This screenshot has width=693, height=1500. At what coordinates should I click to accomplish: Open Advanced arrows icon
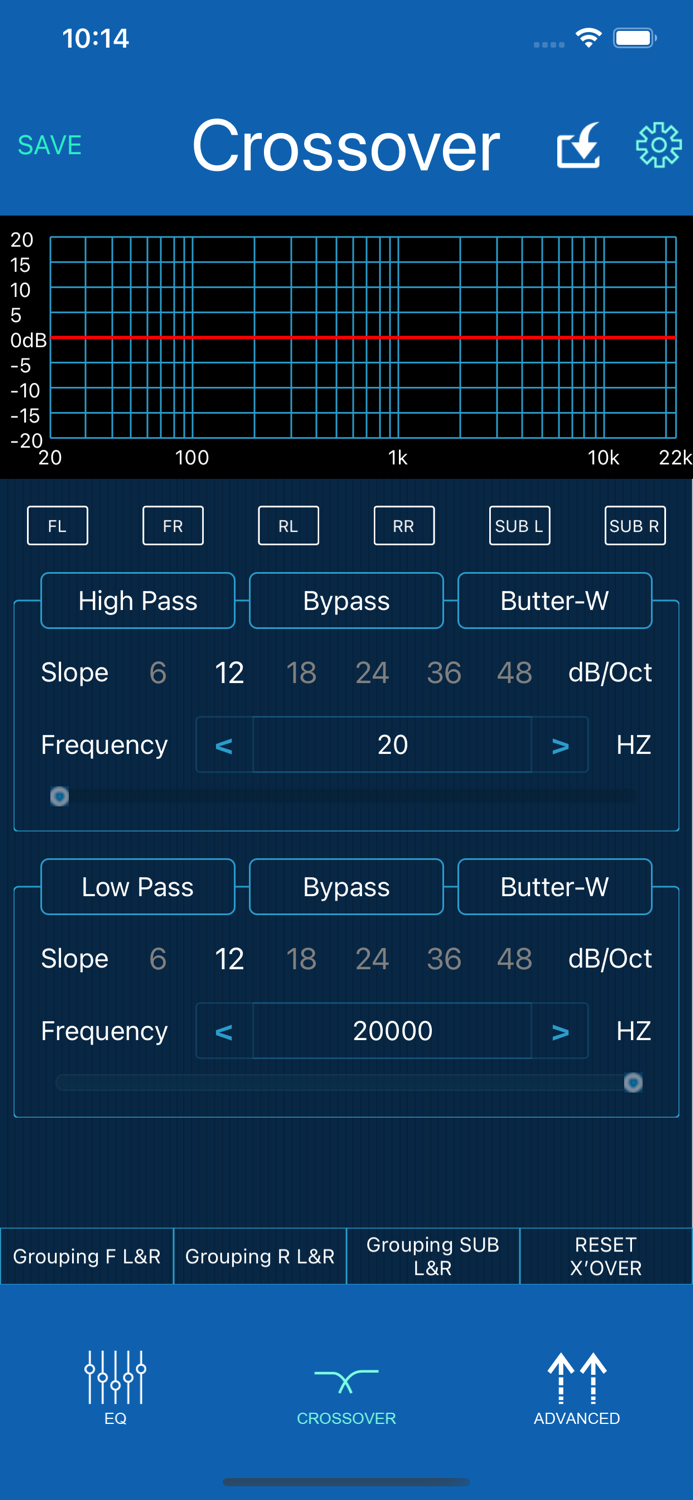click(x=577, y=1377)
